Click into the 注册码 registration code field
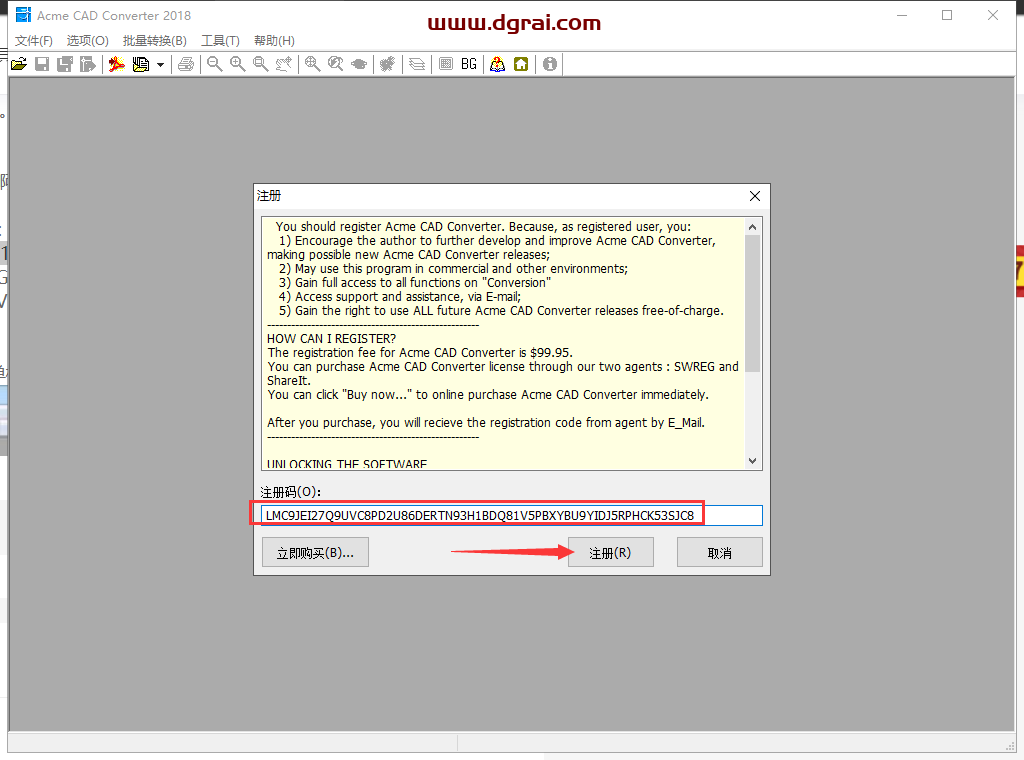 [511, 515]
